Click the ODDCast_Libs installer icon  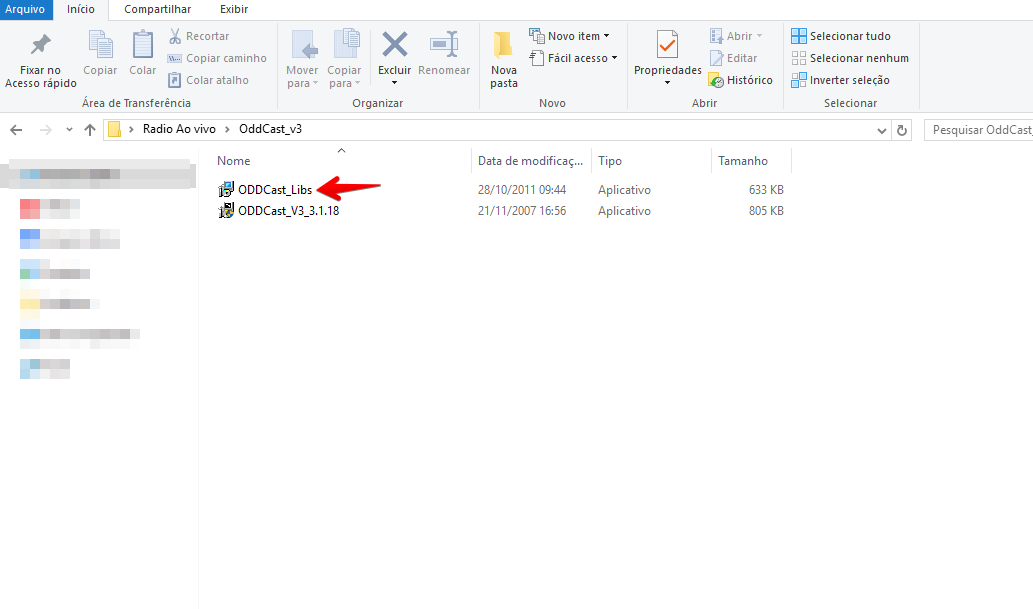tap(226, 190)
